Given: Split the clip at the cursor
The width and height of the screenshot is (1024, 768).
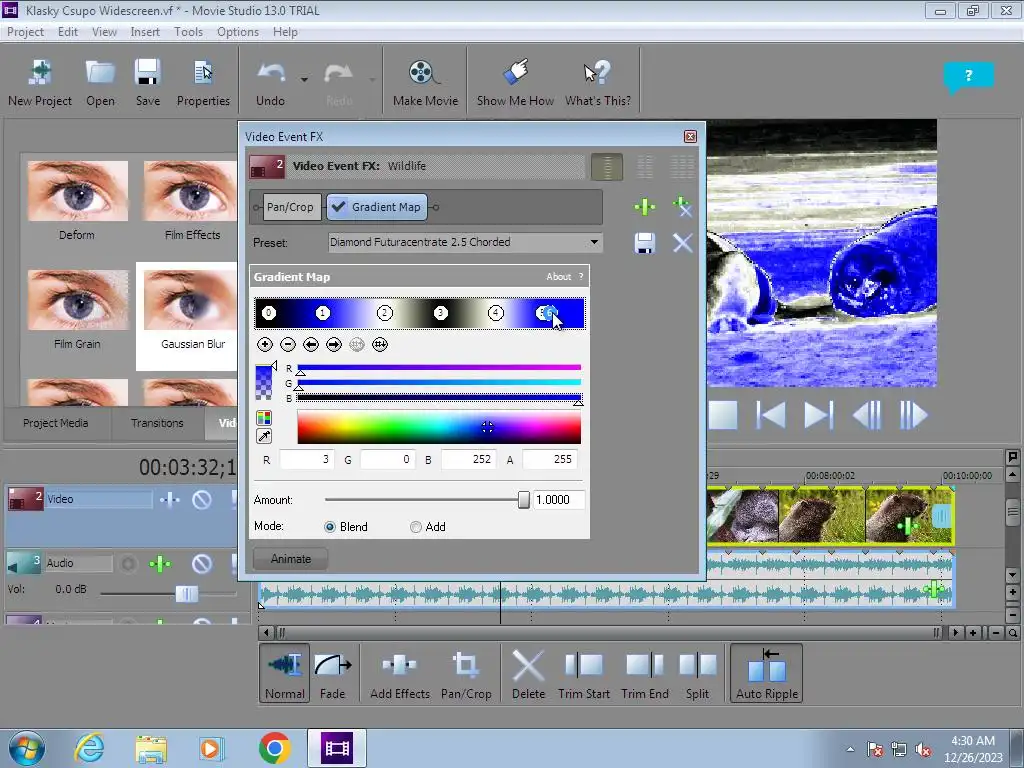Looking at the screenshot, I should tap(697, 673).
